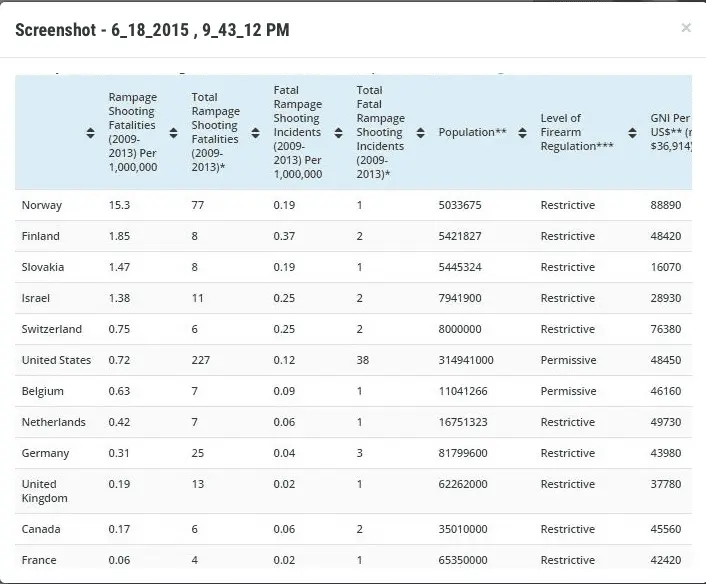Click the GNI Per column header
This screenshot has height=584, width=706.
tap(670, 132)
